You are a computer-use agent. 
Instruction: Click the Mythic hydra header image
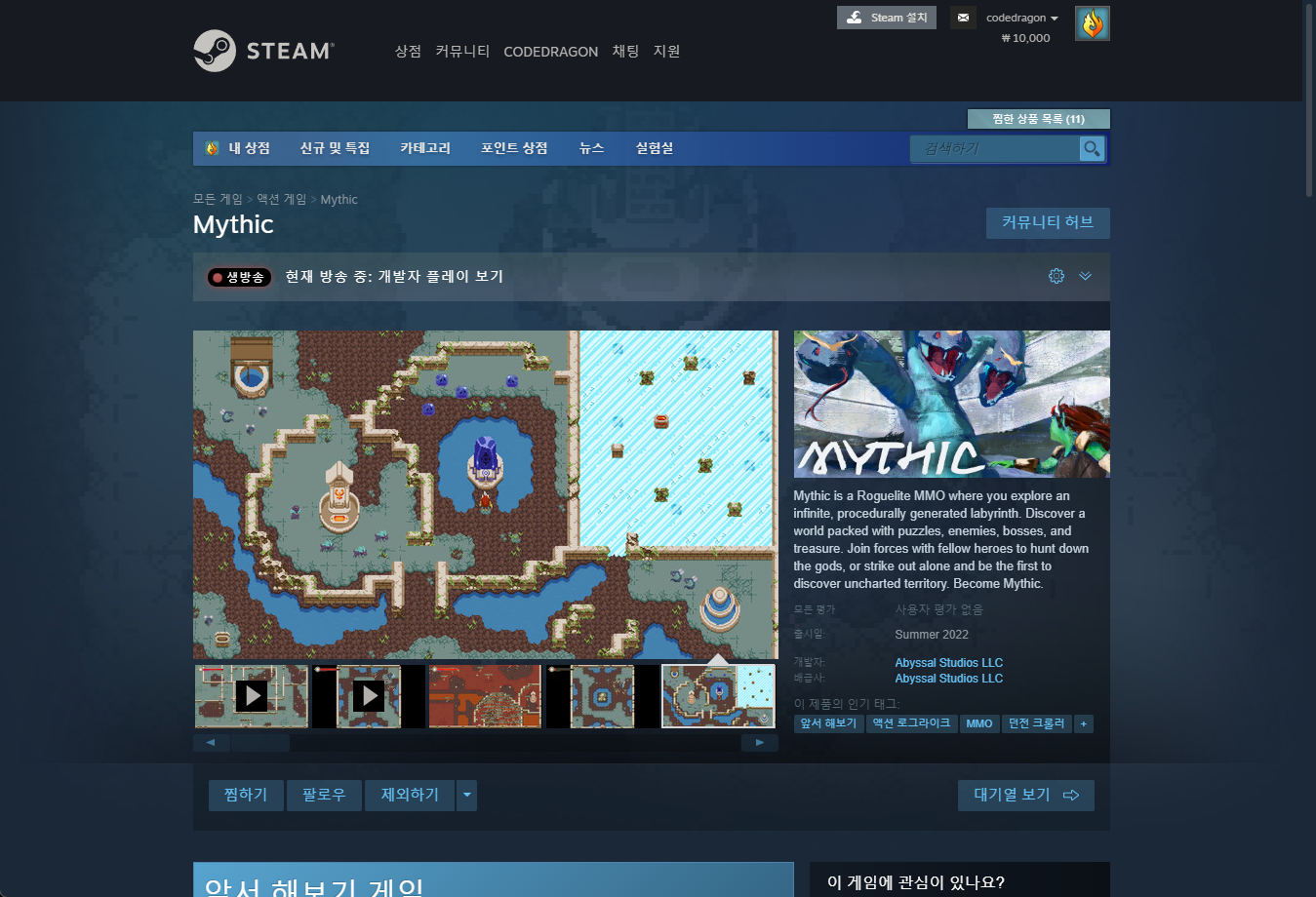pyautogui.click(x=951, y=404)
